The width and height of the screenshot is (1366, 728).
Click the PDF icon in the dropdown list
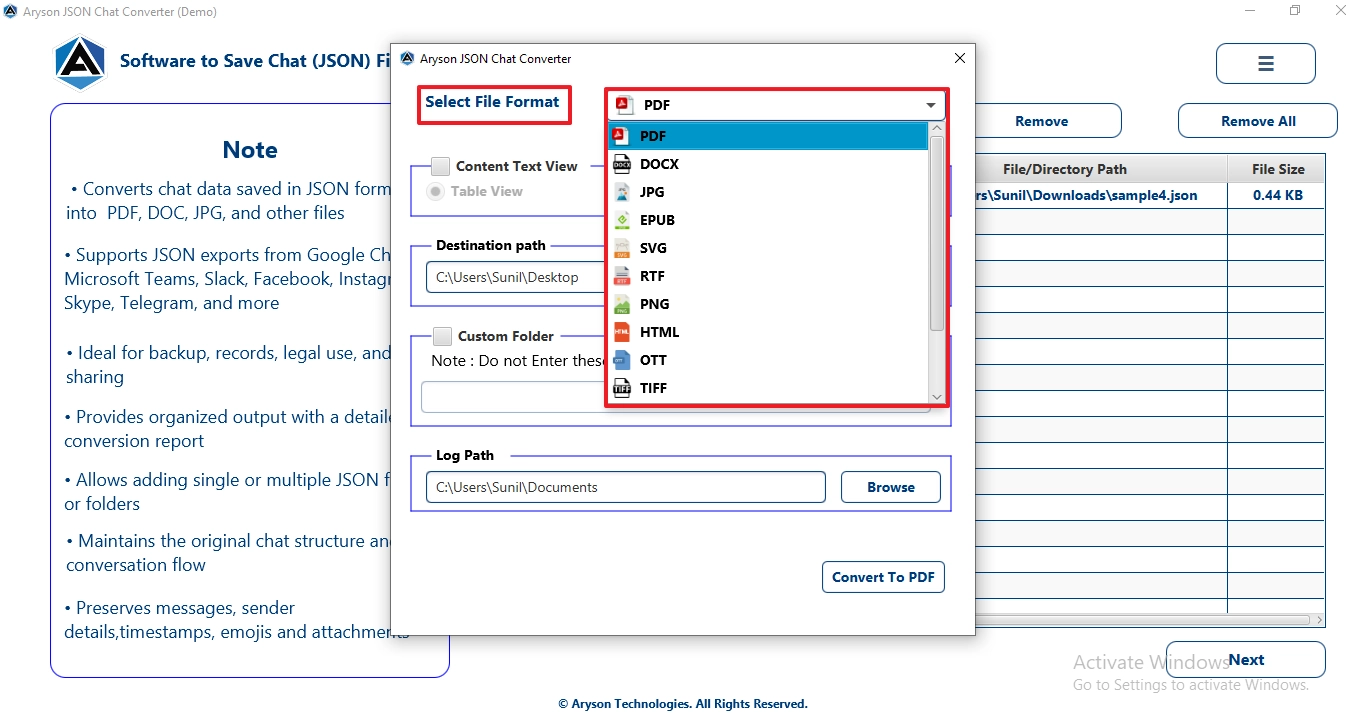point(619,136)
